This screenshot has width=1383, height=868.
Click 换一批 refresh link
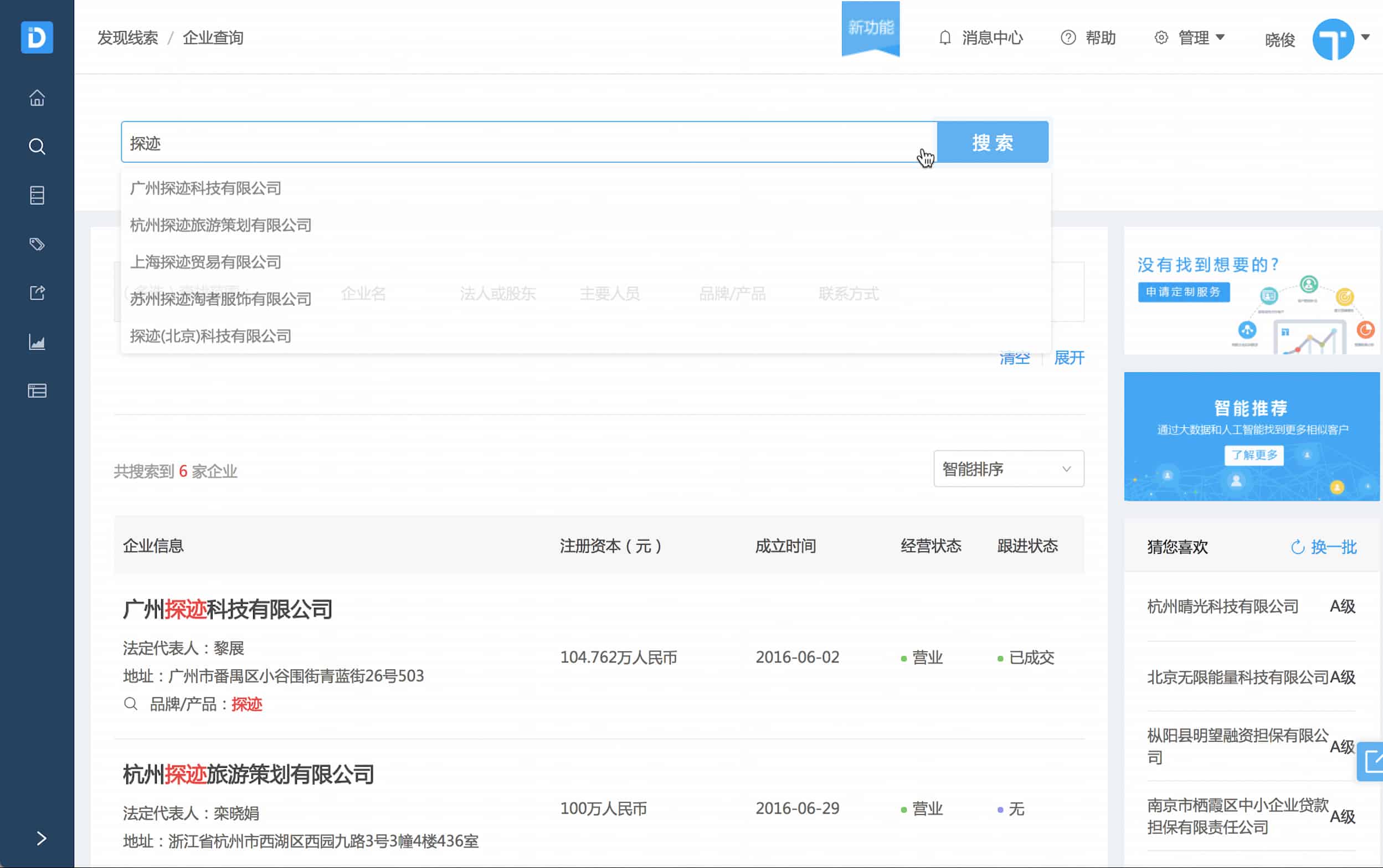click(x=1333, y=547)
